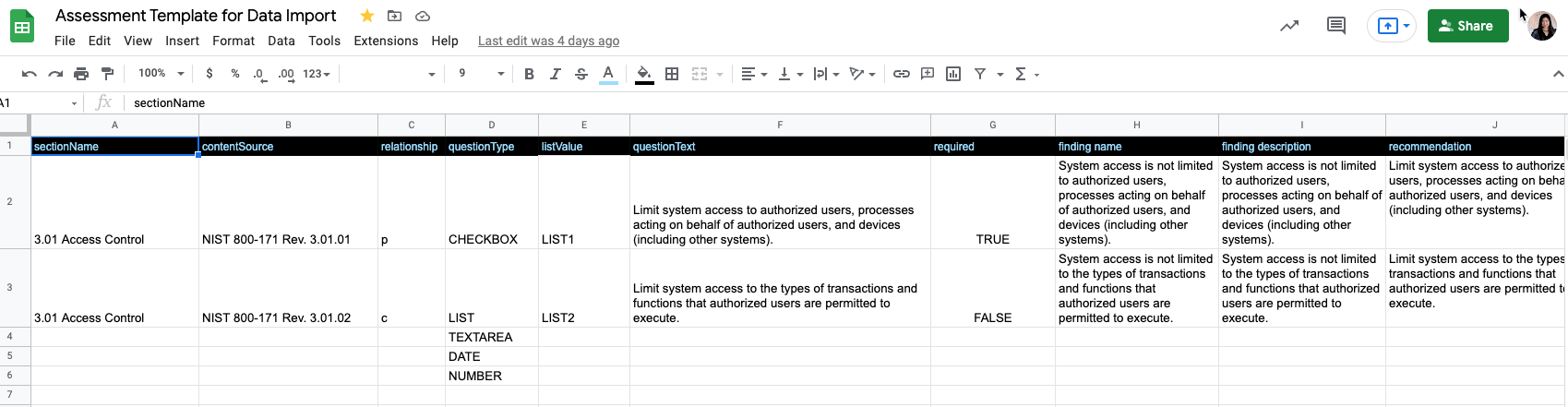Open the text wrapping dropdown

point(826,74)
